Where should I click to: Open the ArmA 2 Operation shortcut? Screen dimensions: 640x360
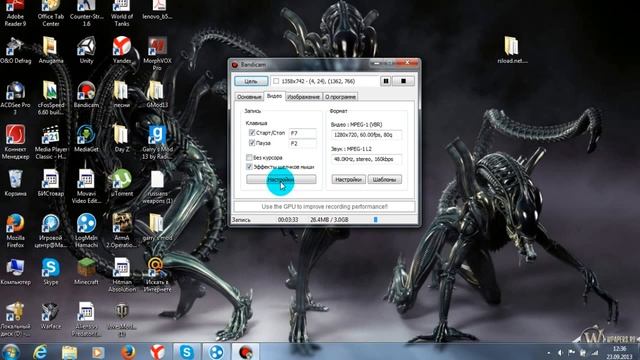(x=122, y=231)
